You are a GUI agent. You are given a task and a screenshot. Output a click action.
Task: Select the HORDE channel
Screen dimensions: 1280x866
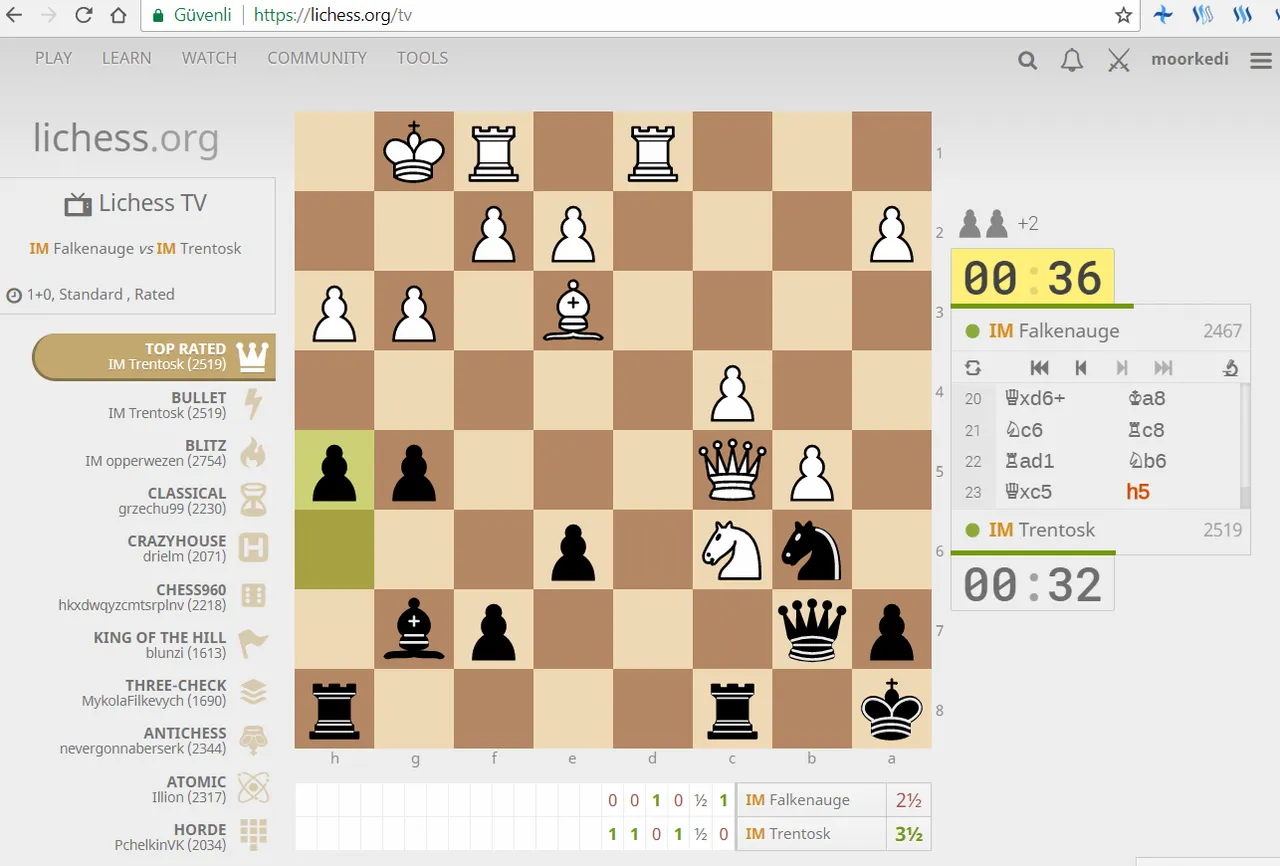(x=155, y=837)
